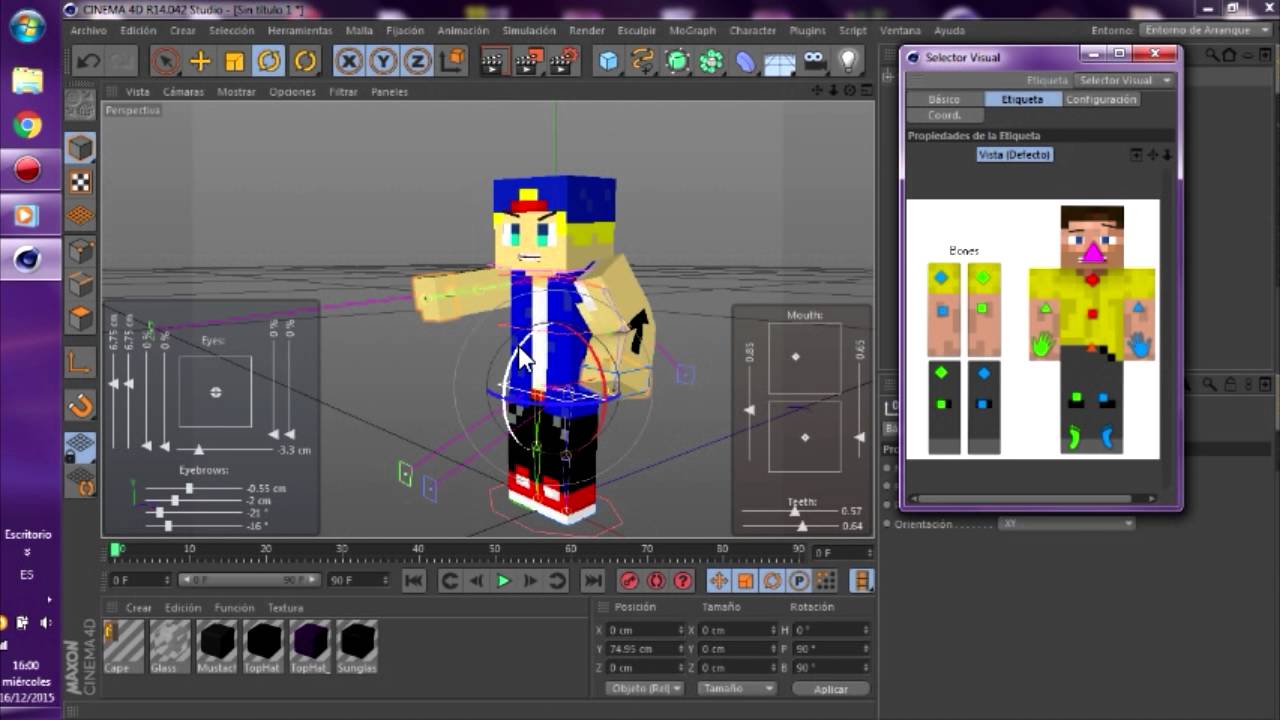Select the Cape material thumbnail

click(124, 645)
